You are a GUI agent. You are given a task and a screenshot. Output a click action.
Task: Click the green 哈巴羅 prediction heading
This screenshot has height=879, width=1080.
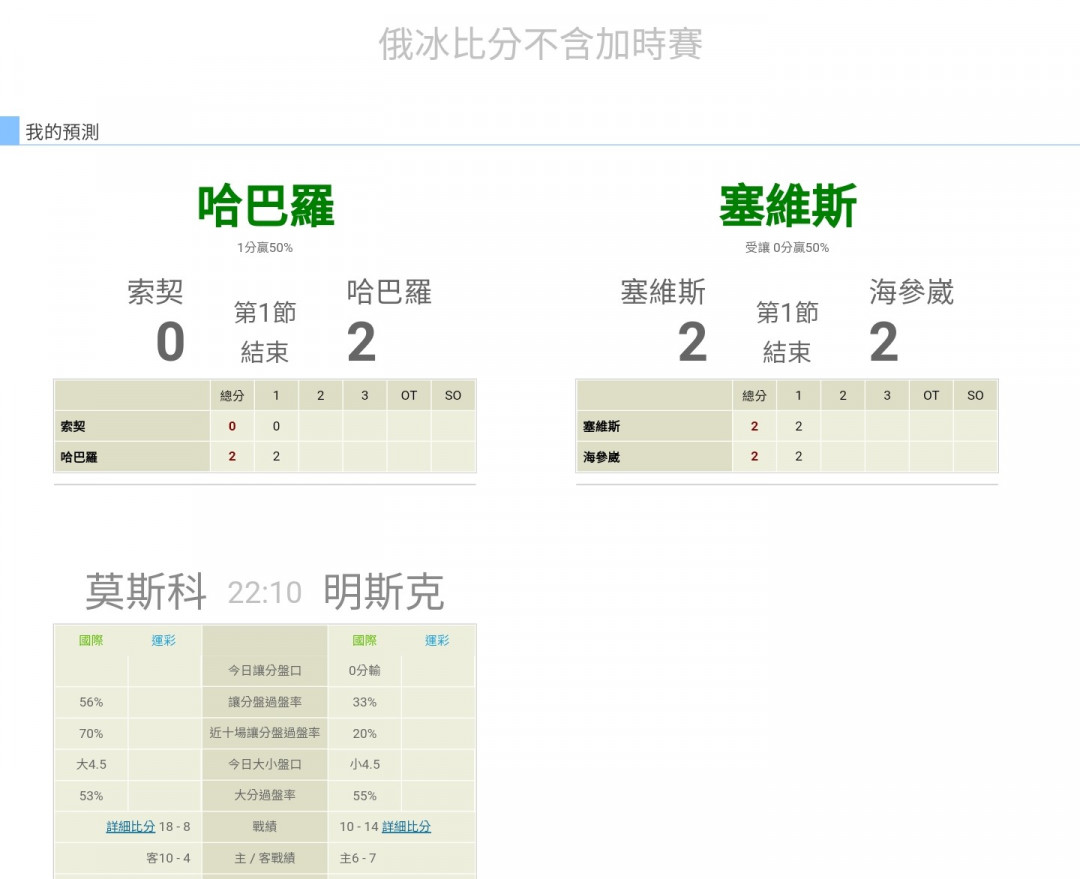click(266, 205)
